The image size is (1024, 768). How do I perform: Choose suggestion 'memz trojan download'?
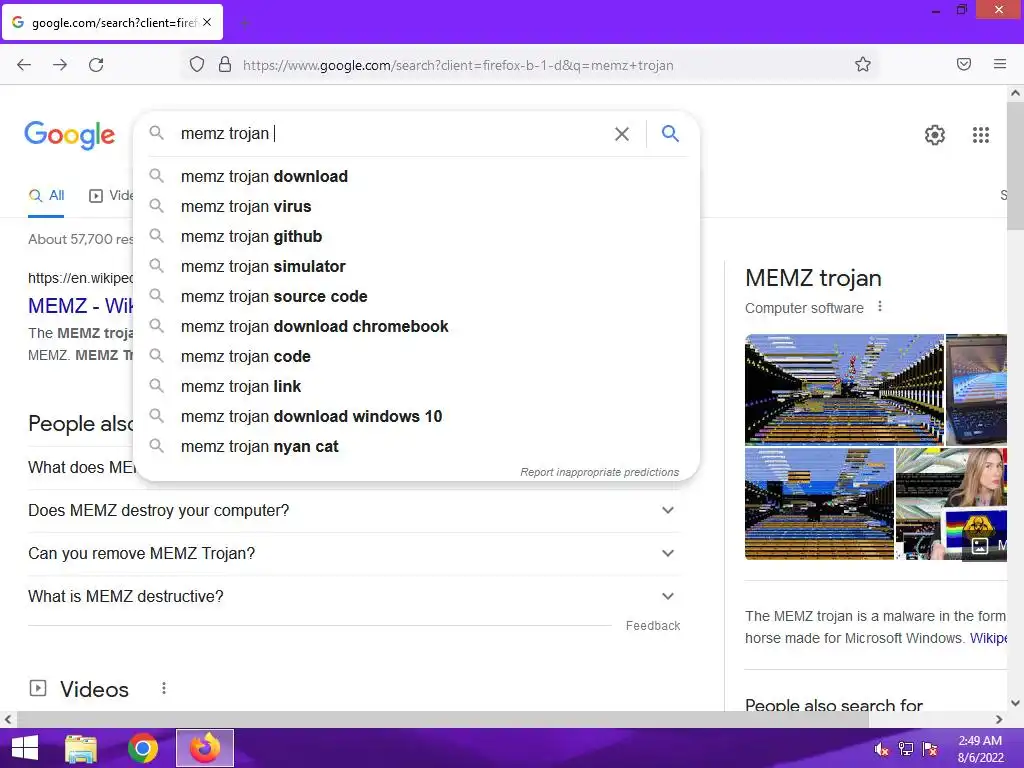point(417,176)
